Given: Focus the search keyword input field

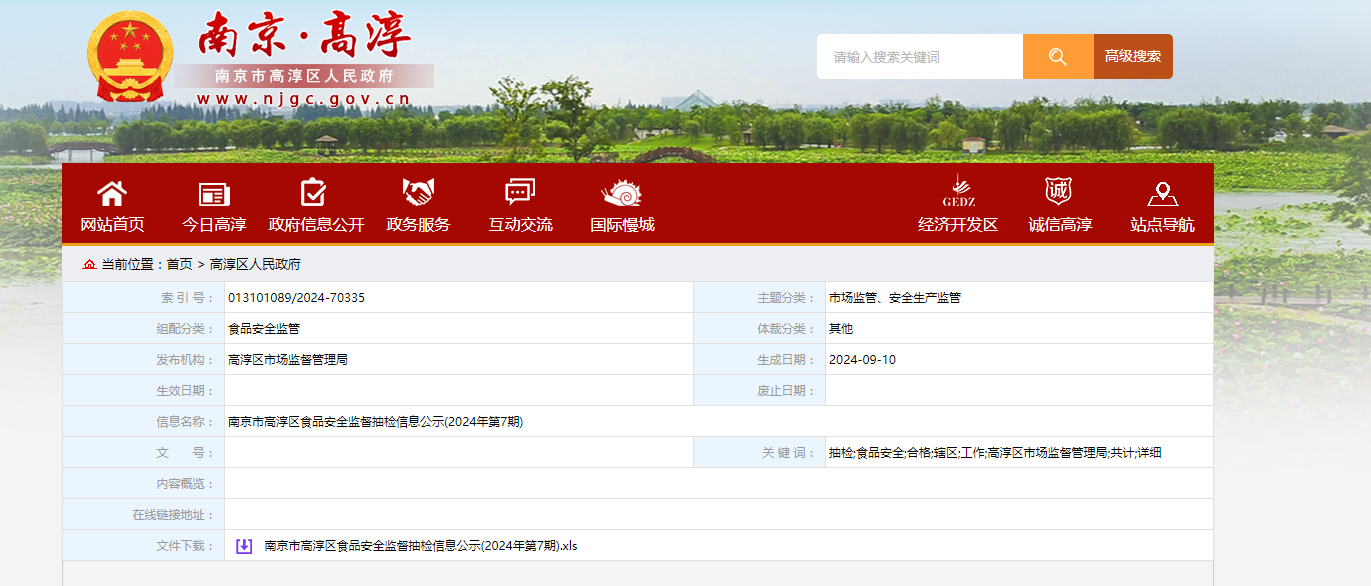Looking at the screenshot, I should click(919, 57).
